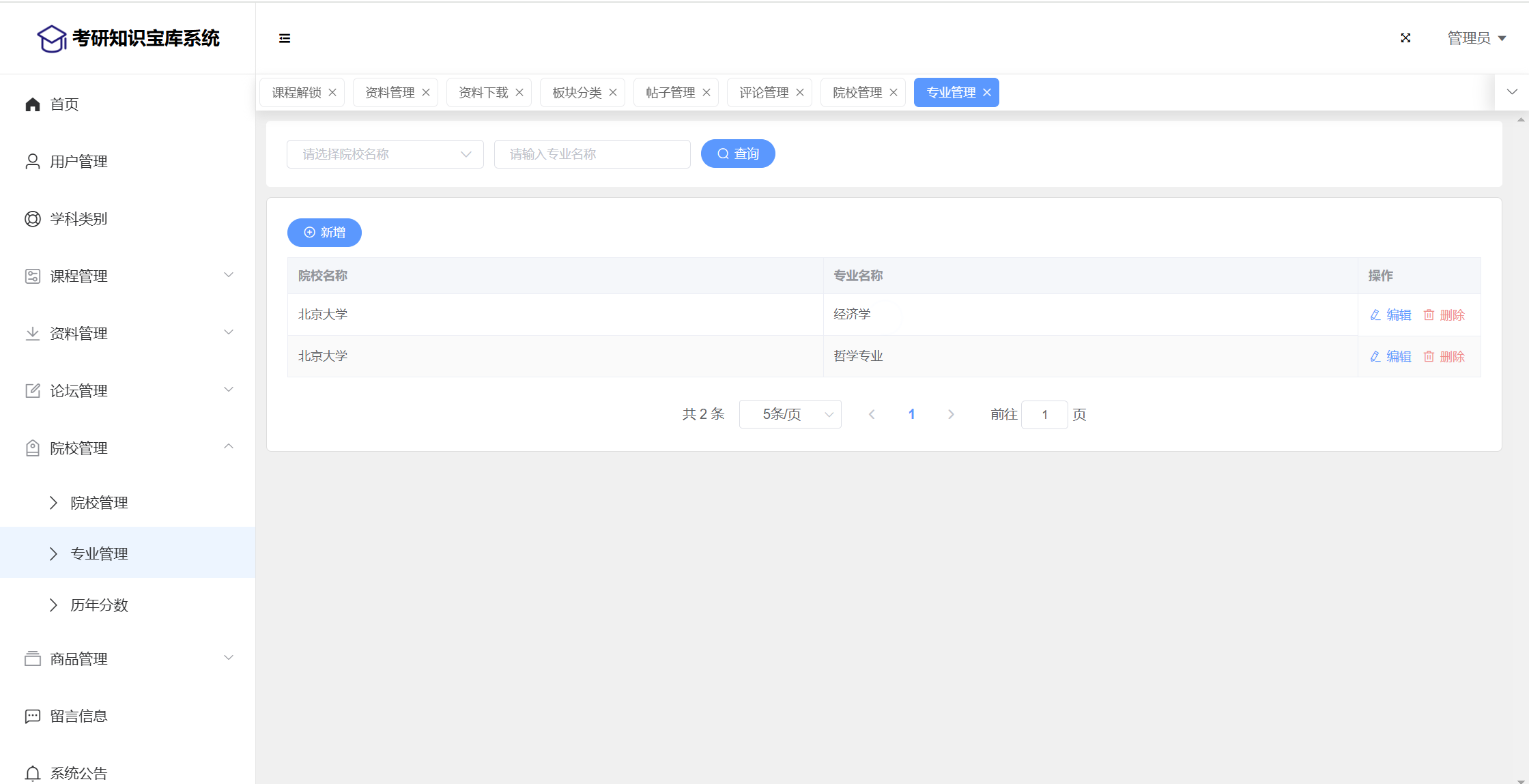Click the home icon beside 首页
1529x784 pixels.
tap(33, 104)
